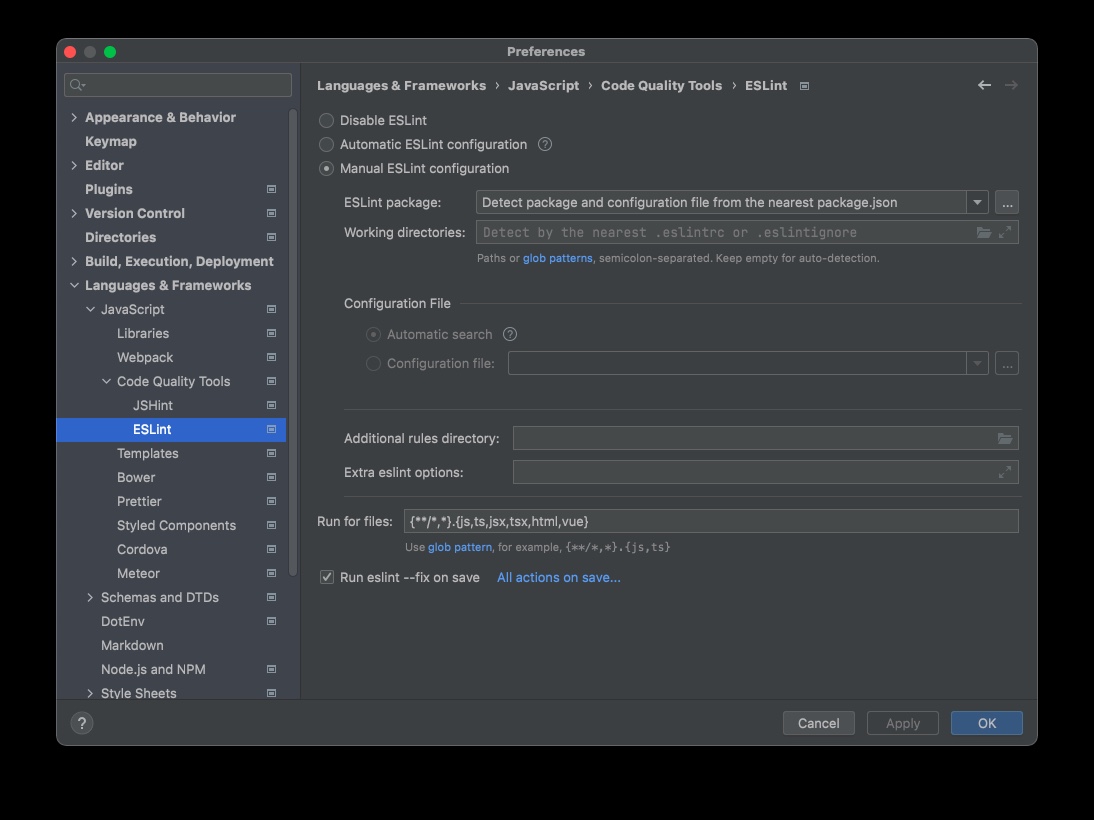Toggle Run eslint --fix on save checkbox
This screenshot has width=1094, height=820.
(x=326, y=578)
